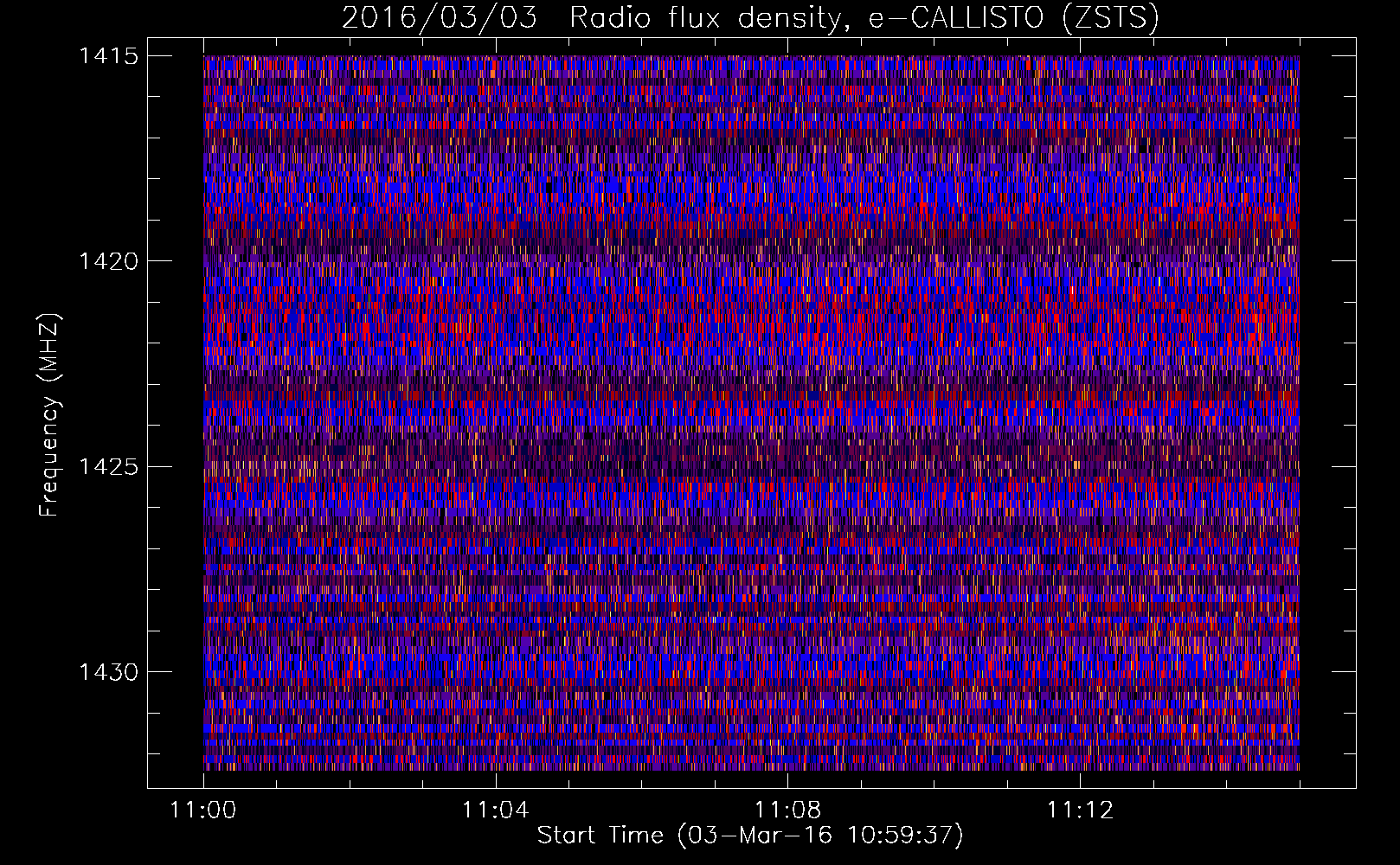This screenshot has height=865, width=1400.
Task: Select the 'Frequency (MHZ)' axis label
Action: pos(50,414)
